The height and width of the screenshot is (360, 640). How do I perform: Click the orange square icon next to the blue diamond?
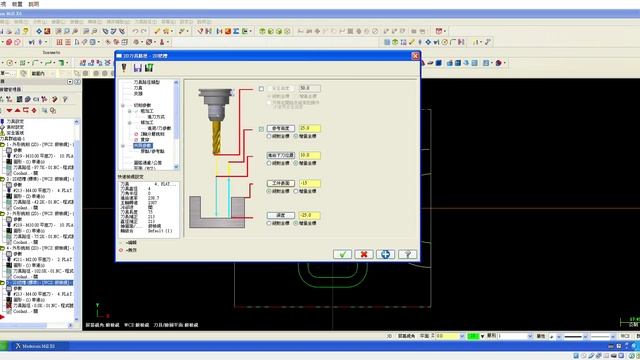tap(47, 31)
